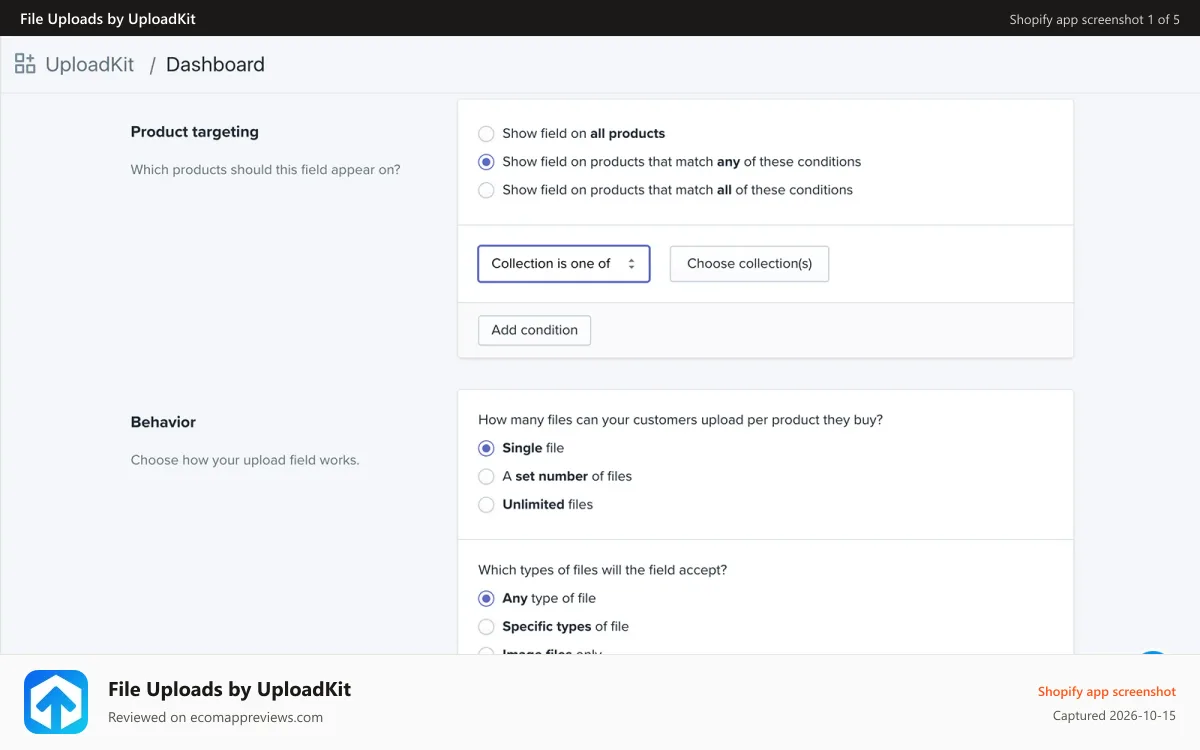Select 'match any of these conditions' radio
Viewport: 1200px width, 750px height.
click(x=486, y=161)
